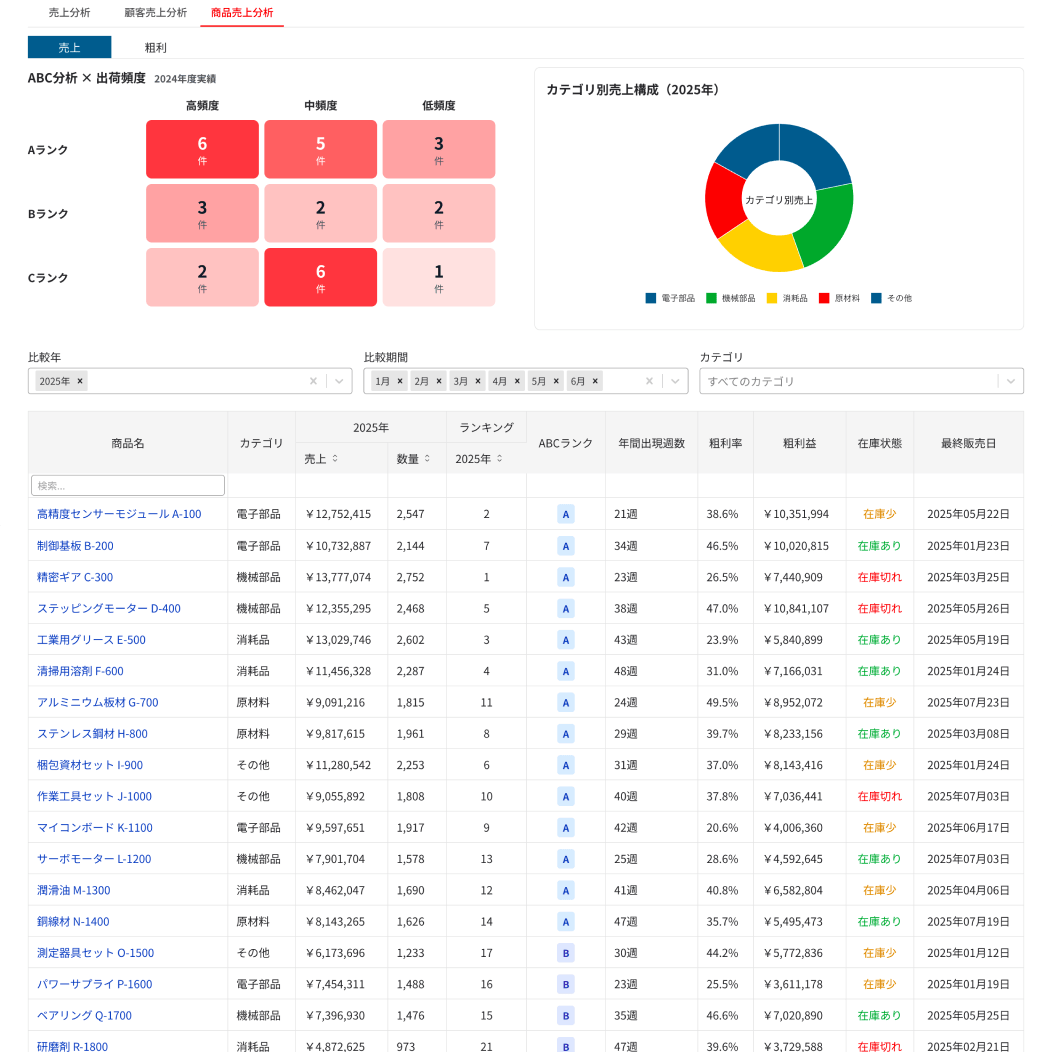Open アルミニウム板材 G-700 product link
1052x1052 pixels.
click(x=98, y=702)
